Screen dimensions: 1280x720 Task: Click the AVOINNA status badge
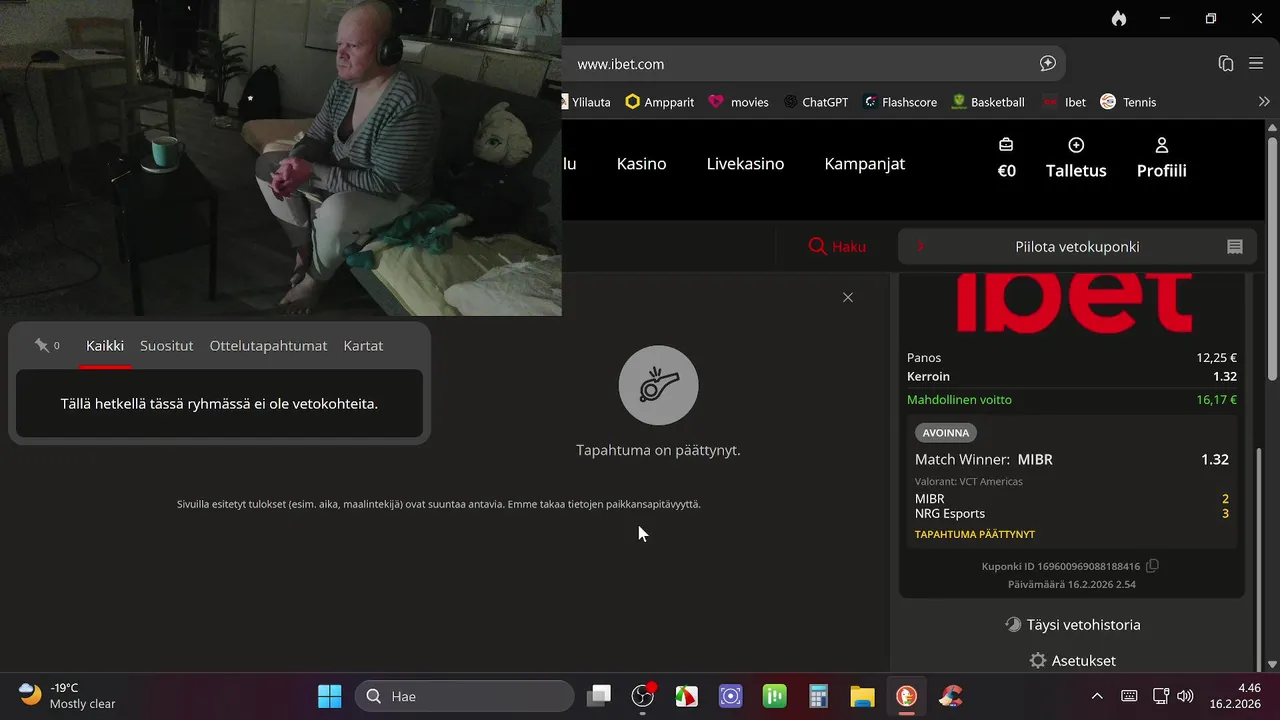pos(946,433)
